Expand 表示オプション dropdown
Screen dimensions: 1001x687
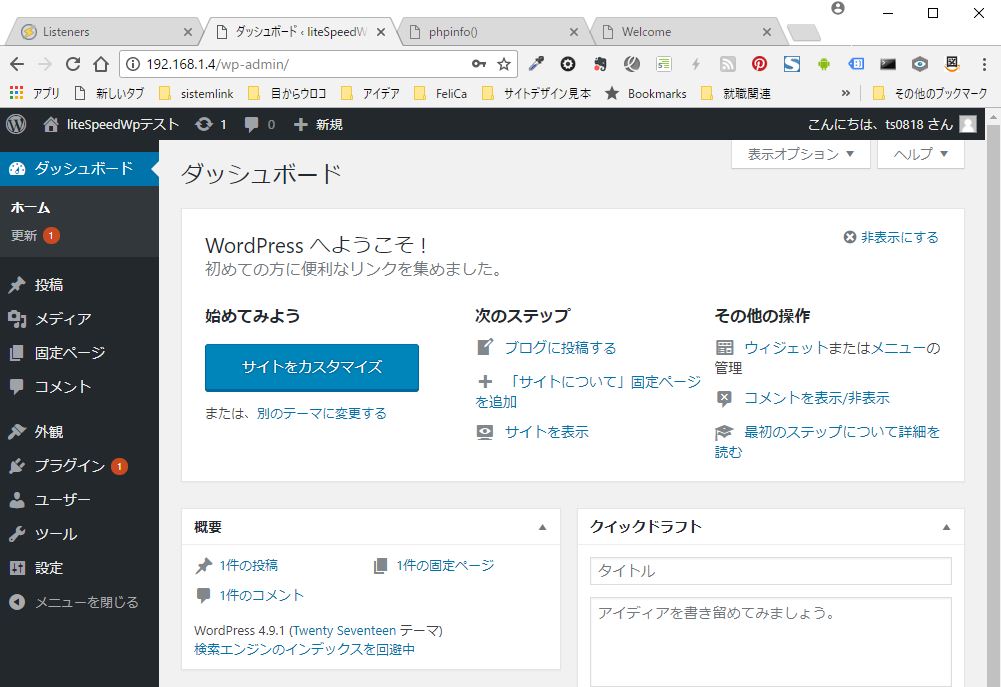pos(801,154)
